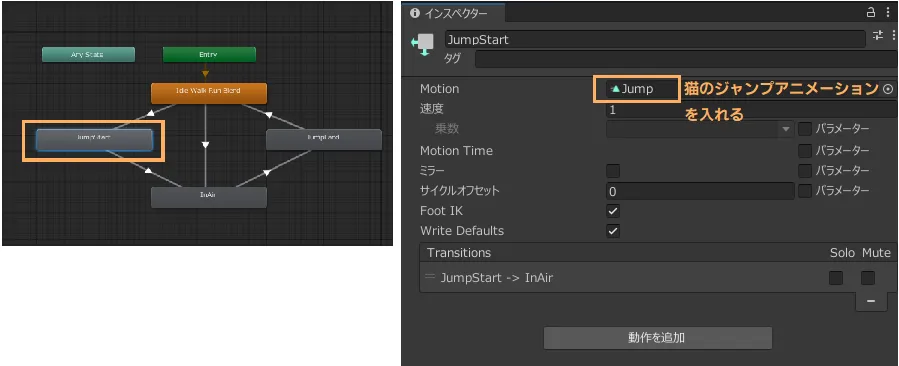The width and height of the screenshot is (899, 366).
Task: Click the 速度 property label
Action: click(x=431, y=109)
